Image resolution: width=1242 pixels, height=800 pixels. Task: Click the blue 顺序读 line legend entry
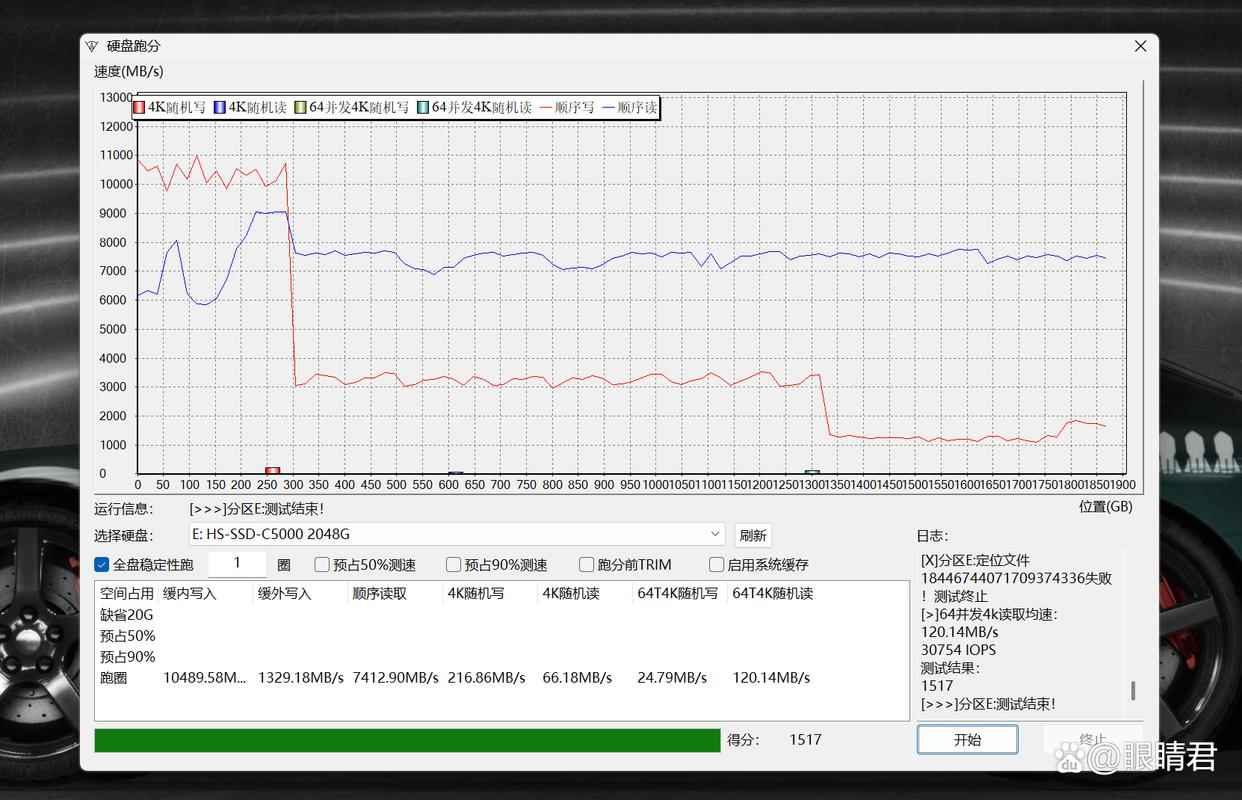(x=630, y=107)
